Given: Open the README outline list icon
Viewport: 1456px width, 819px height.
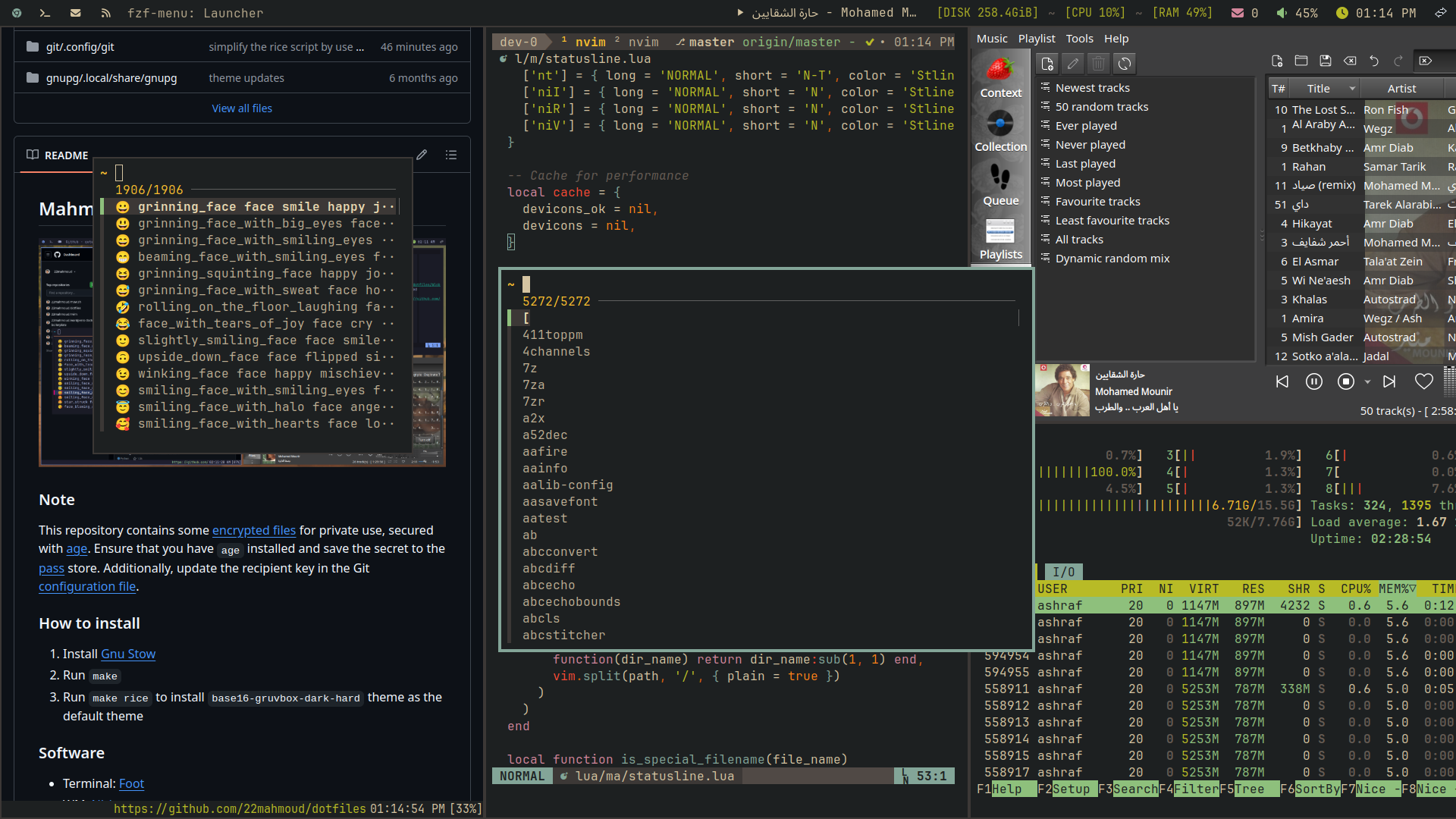Looking at the screenshot, I should (x=451, y=155).
